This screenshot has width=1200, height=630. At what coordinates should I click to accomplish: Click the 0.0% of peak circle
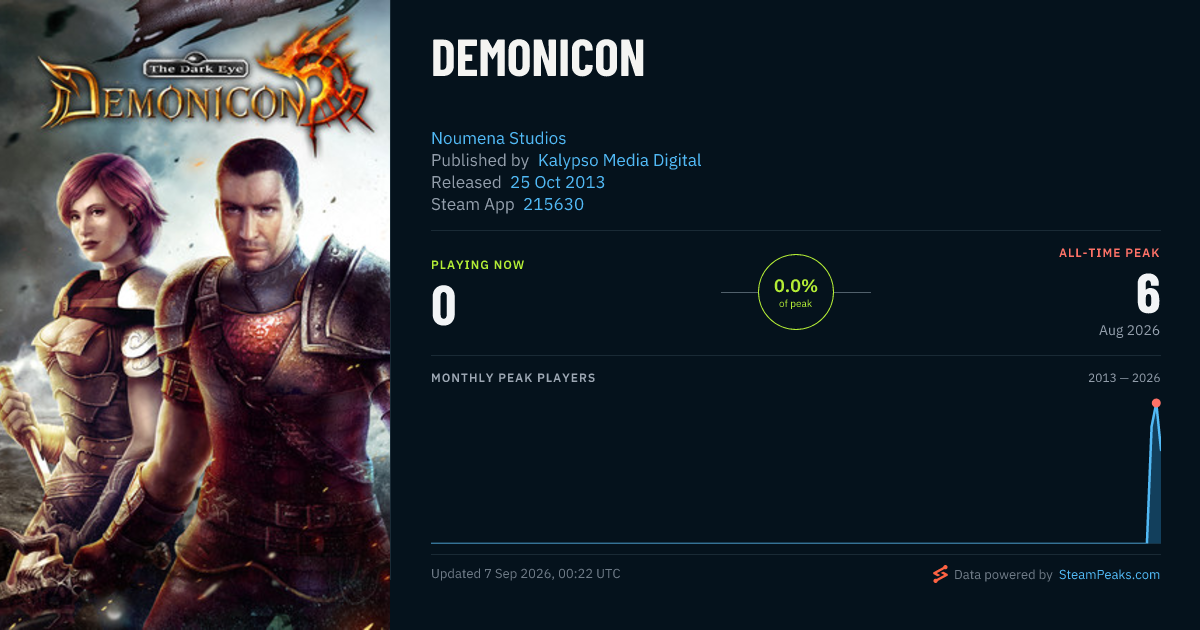coord(796,292)
